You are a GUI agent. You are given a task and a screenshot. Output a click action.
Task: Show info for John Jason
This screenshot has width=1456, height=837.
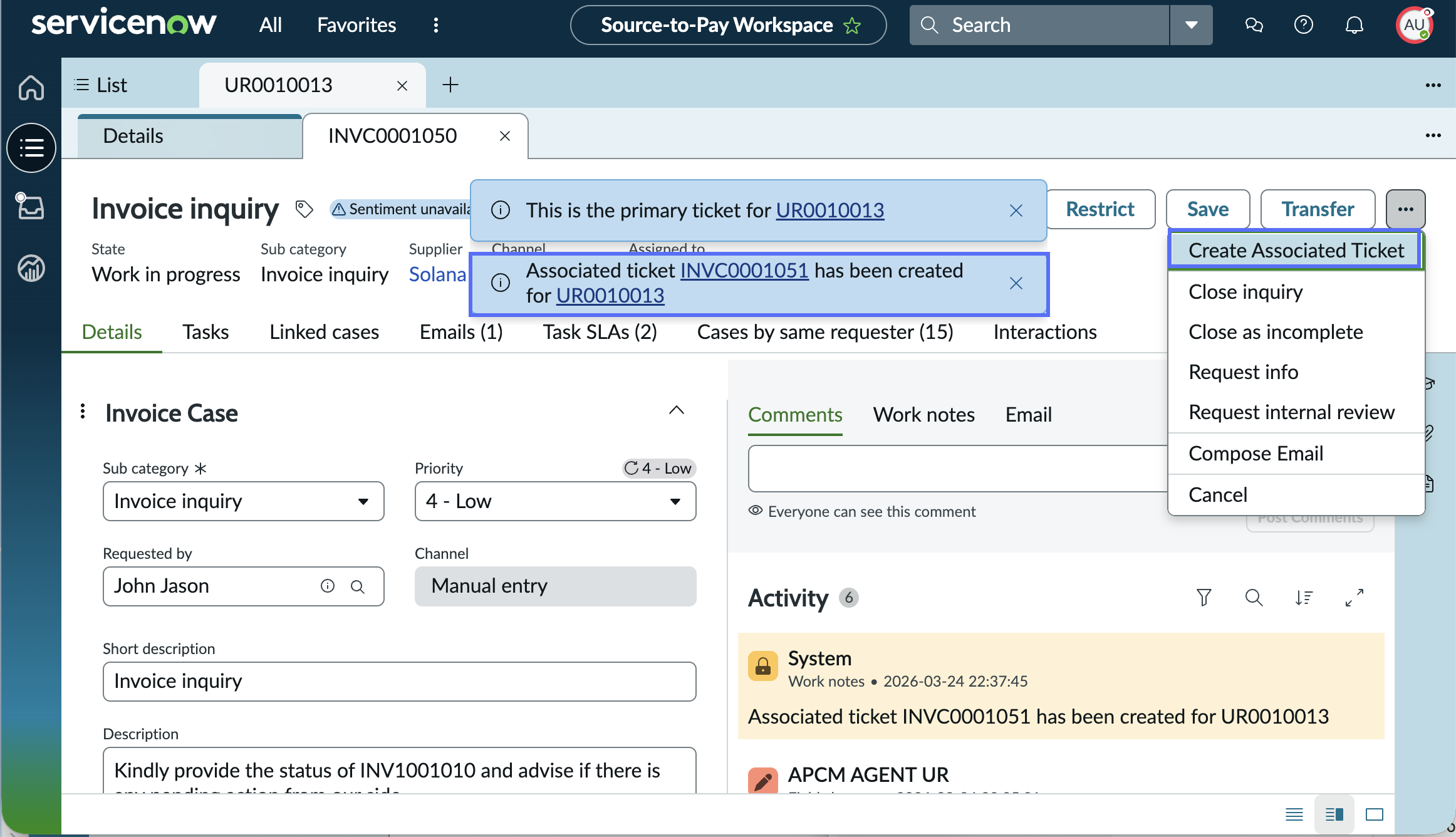click(x=328, y=586)
